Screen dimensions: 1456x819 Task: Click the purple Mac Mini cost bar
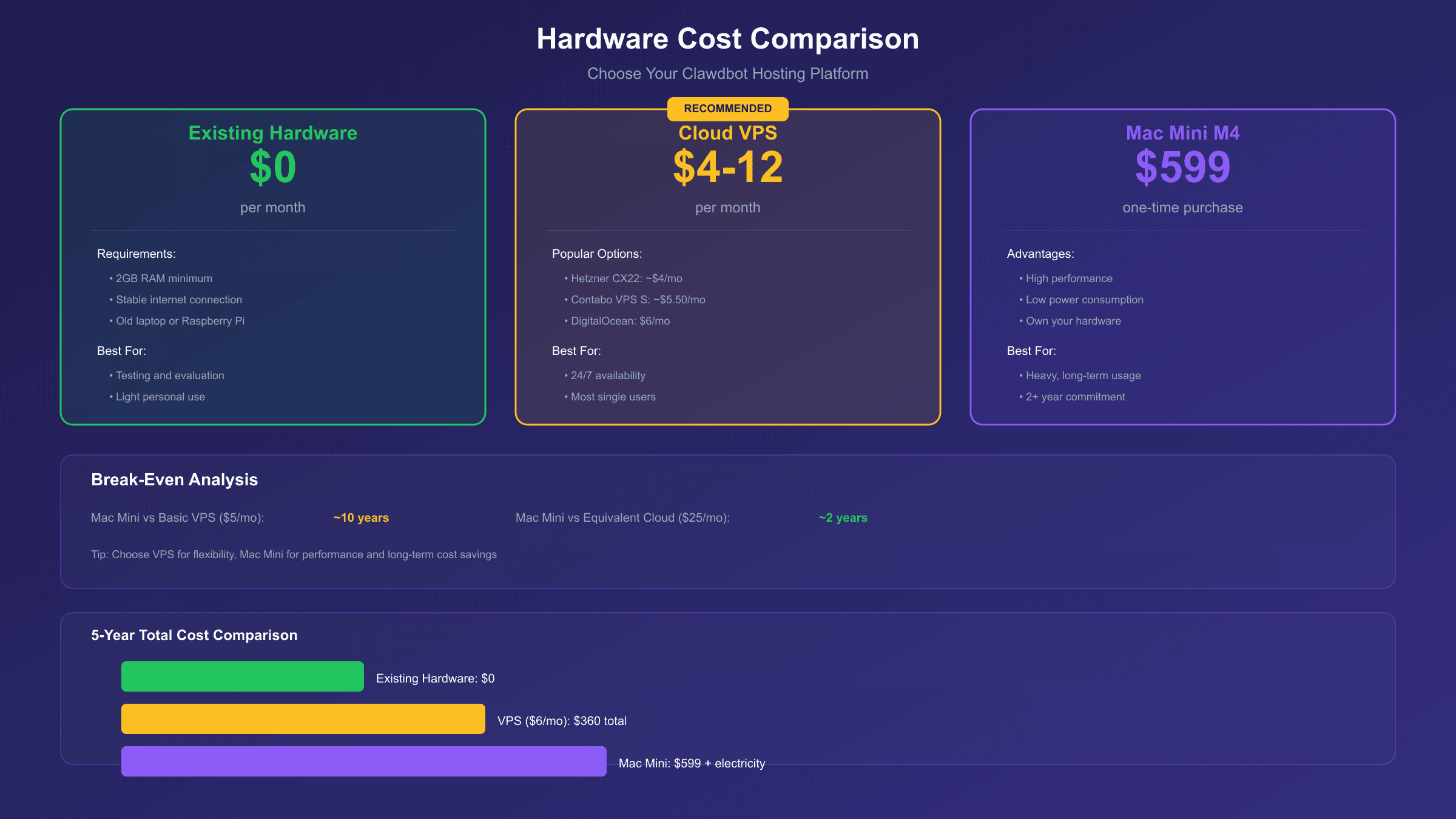(364, 762)
